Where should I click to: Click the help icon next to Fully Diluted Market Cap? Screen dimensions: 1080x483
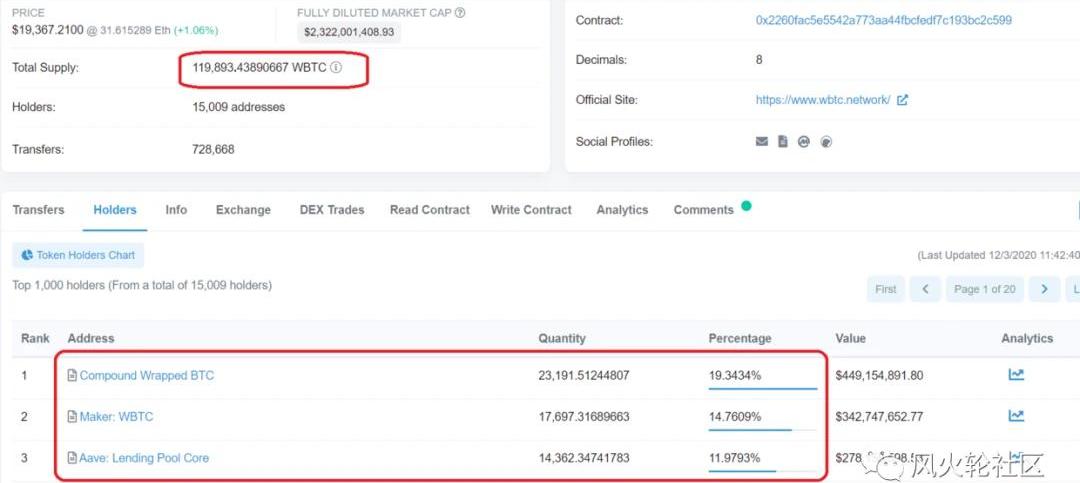[460, 12]
